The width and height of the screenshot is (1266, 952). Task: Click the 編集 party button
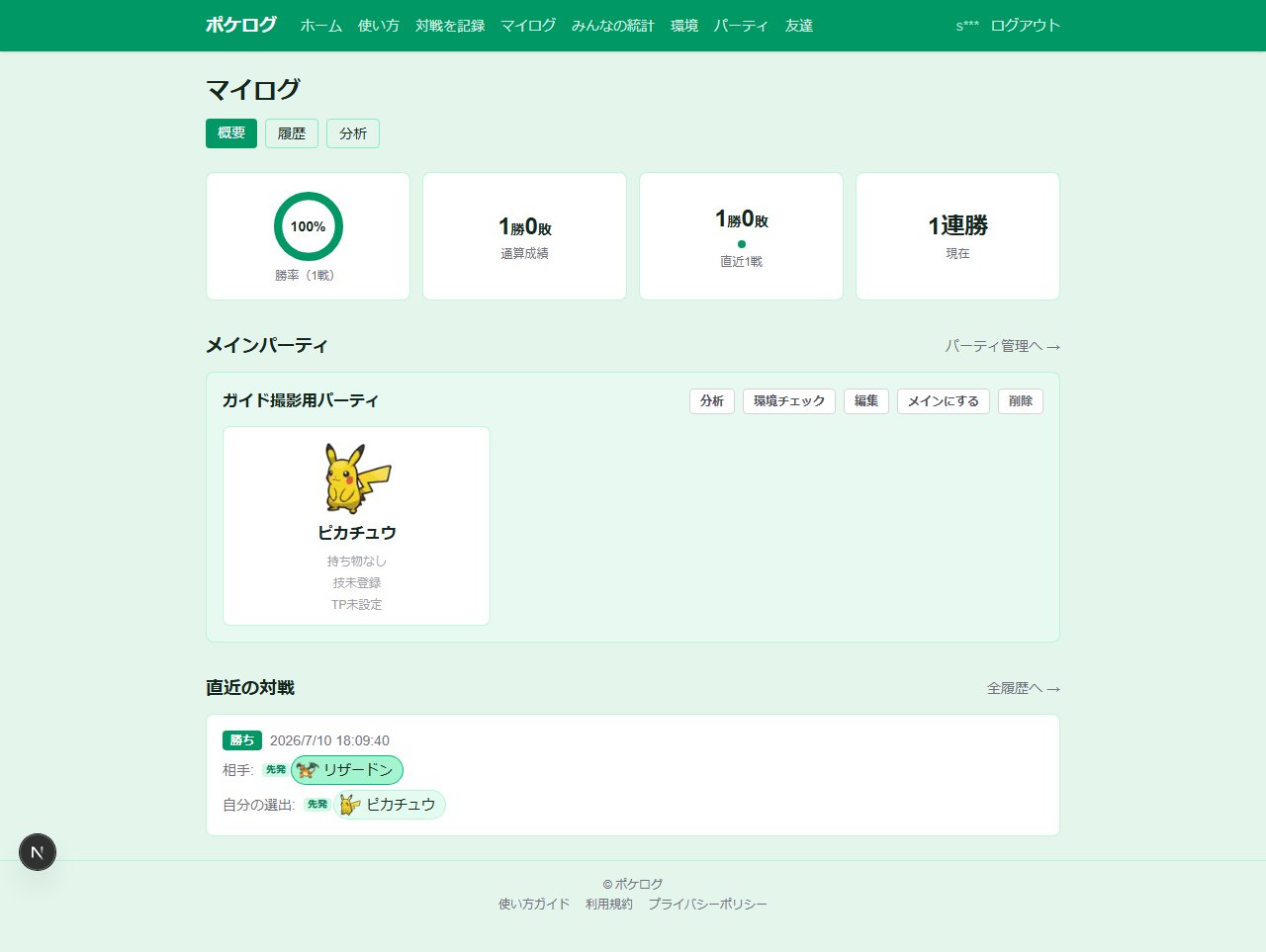click(x=866, y=401)
